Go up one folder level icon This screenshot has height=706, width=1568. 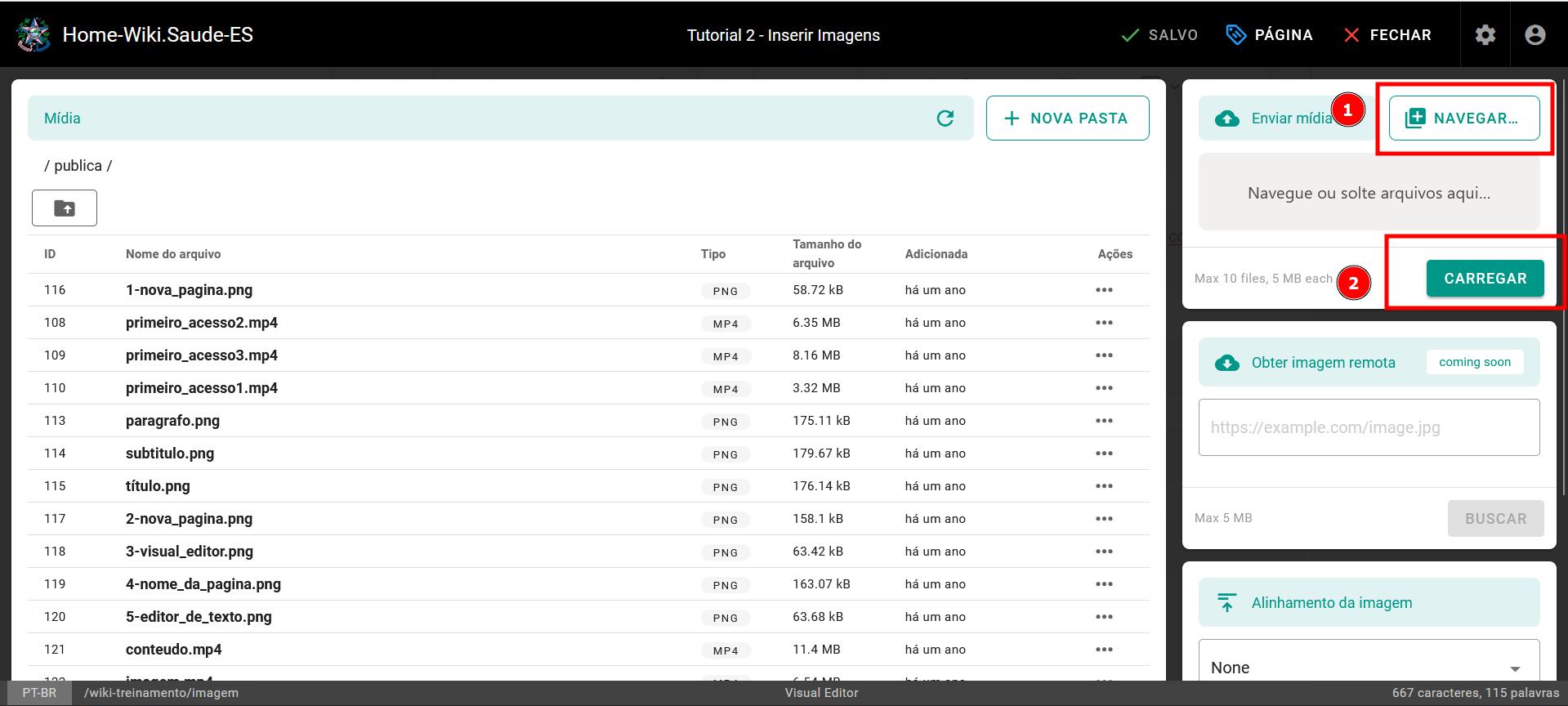pyautogui.click(x=65, y=208)
